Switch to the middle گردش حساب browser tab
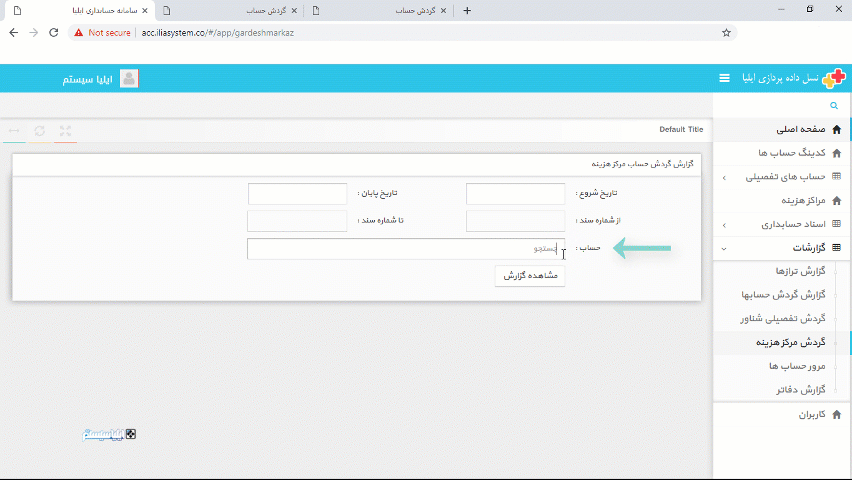The width and height of the screenshot is (852, 480). [x=267, y=10]
